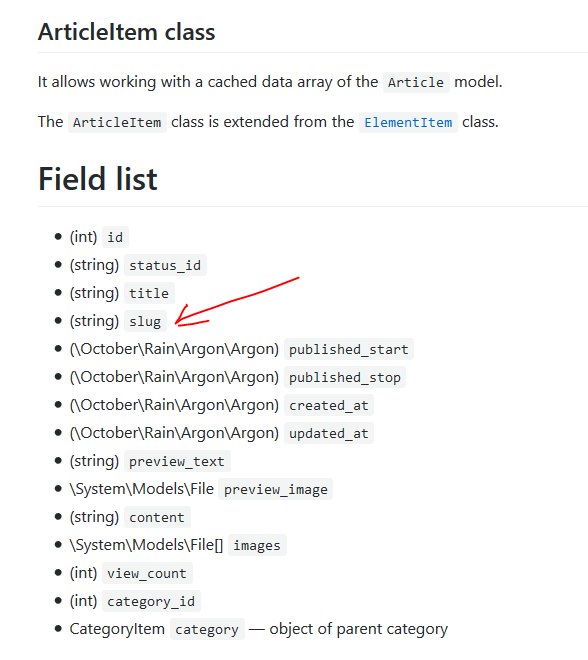Click the id field code
Image resolution: width=588 pixels, height=660 pixels.
115,237
